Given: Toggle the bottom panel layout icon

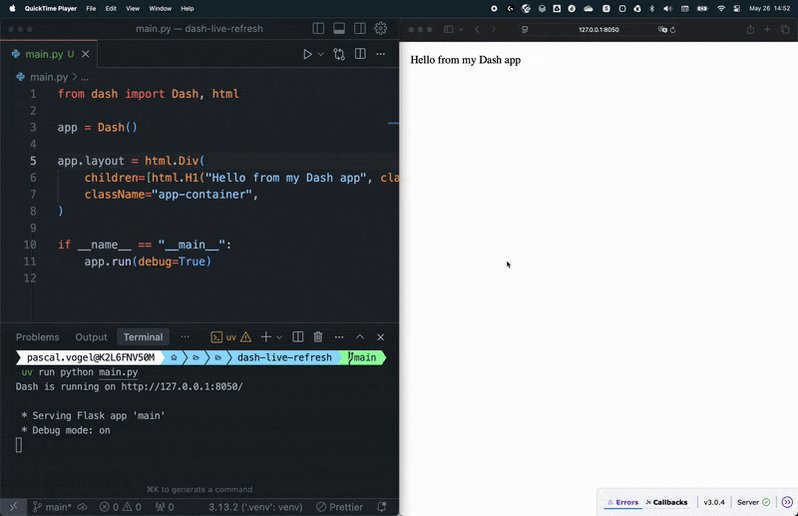Looking at the screenshot, I should (x=339, y=28).
